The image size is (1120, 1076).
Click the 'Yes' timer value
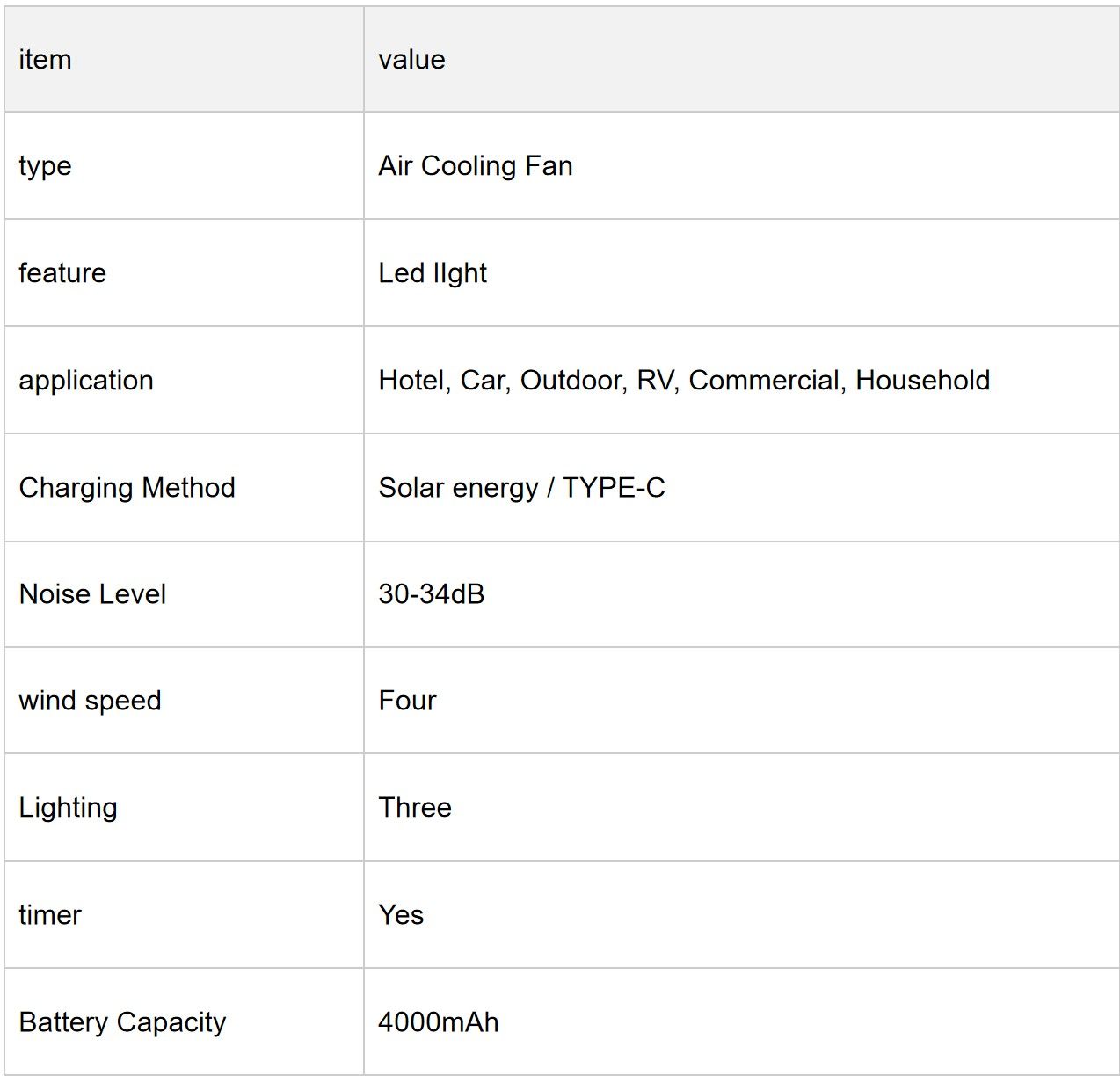(x=401, y=915)
